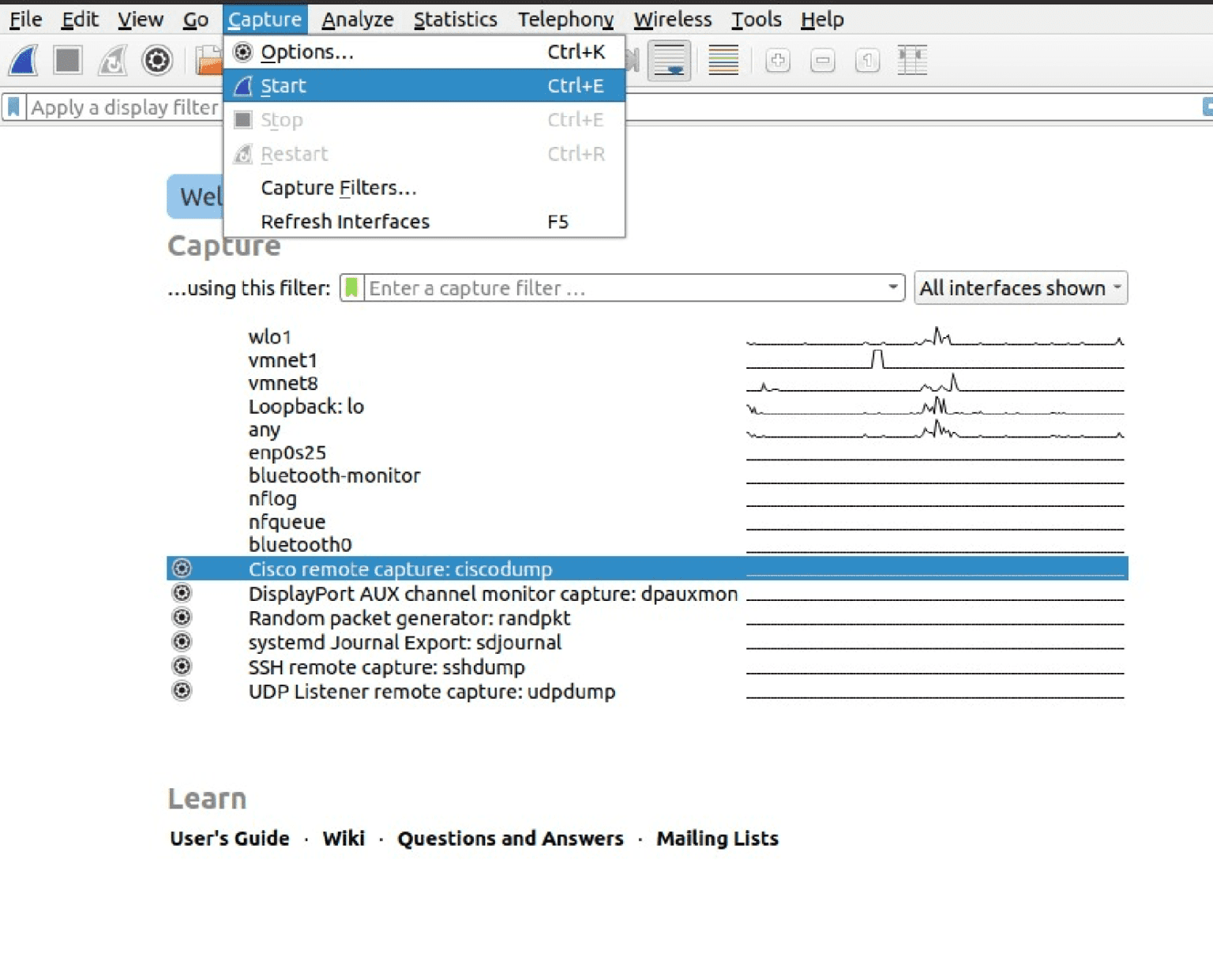Click the resize columns toolbar icon
The width and height of the screenshot is (1213, 980).
(912, 60)
